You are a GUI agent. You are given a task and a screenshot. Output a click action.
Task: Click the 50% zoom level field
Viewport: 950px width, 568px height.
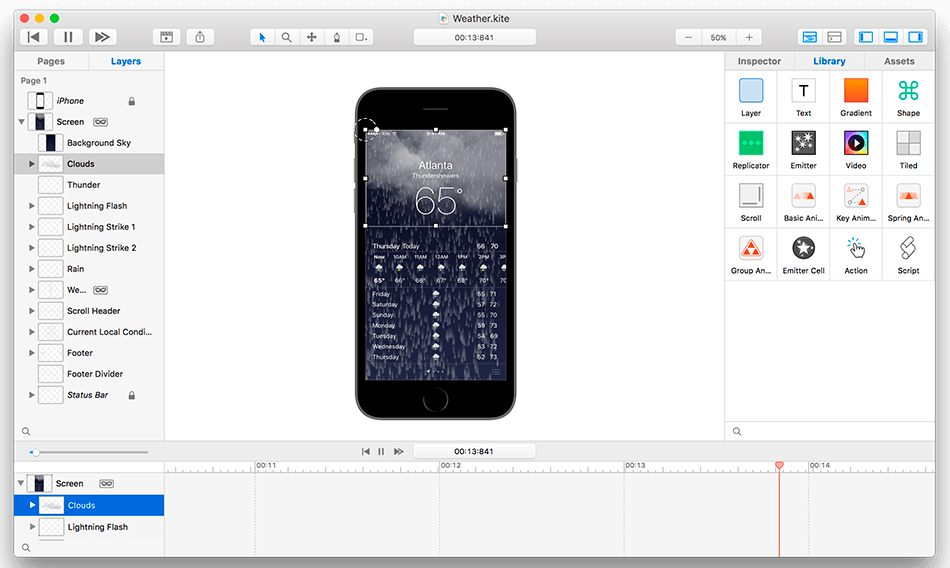719,38
